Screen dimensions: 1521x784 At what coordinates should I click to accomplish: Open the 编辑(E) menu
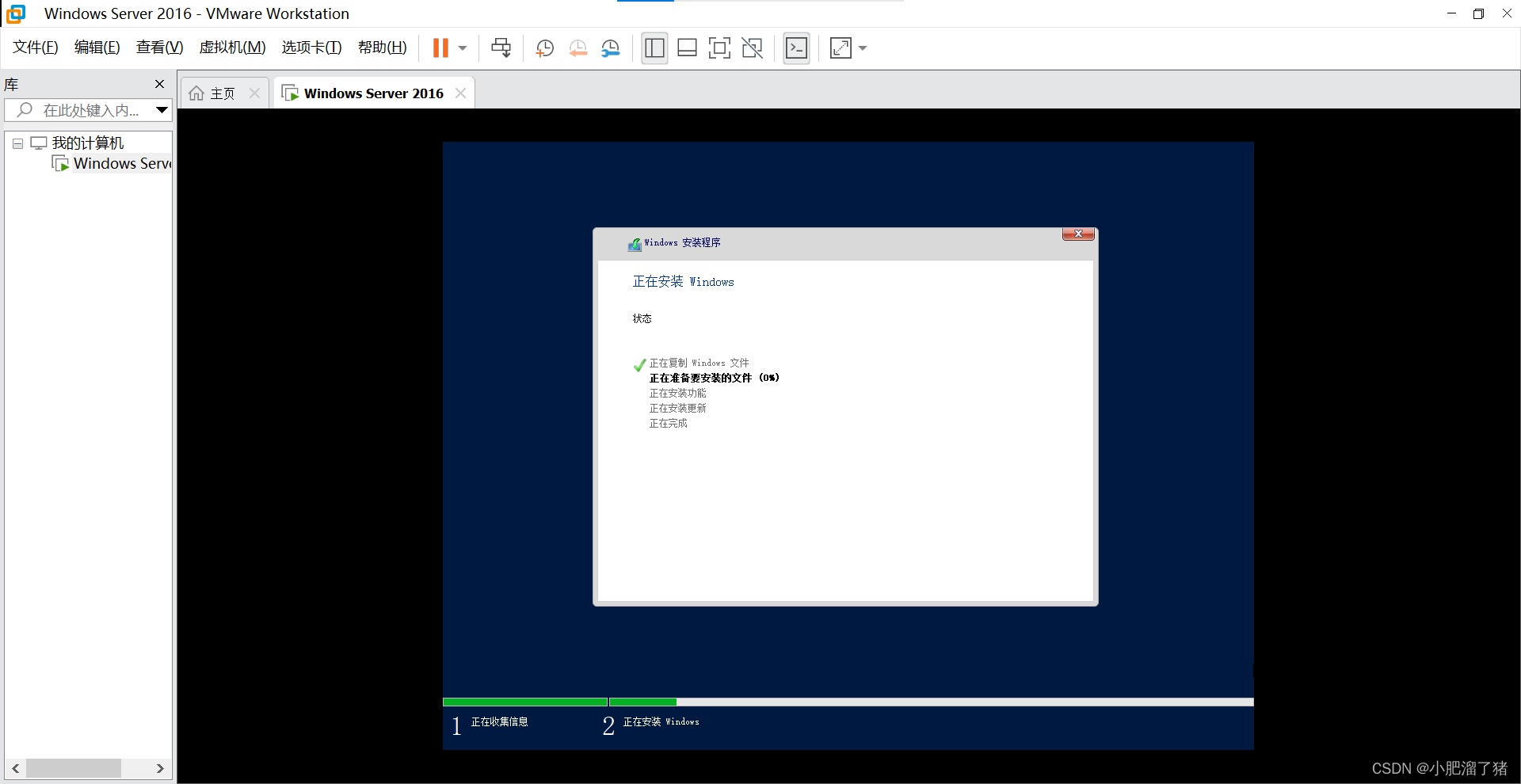tap(97, 48)
